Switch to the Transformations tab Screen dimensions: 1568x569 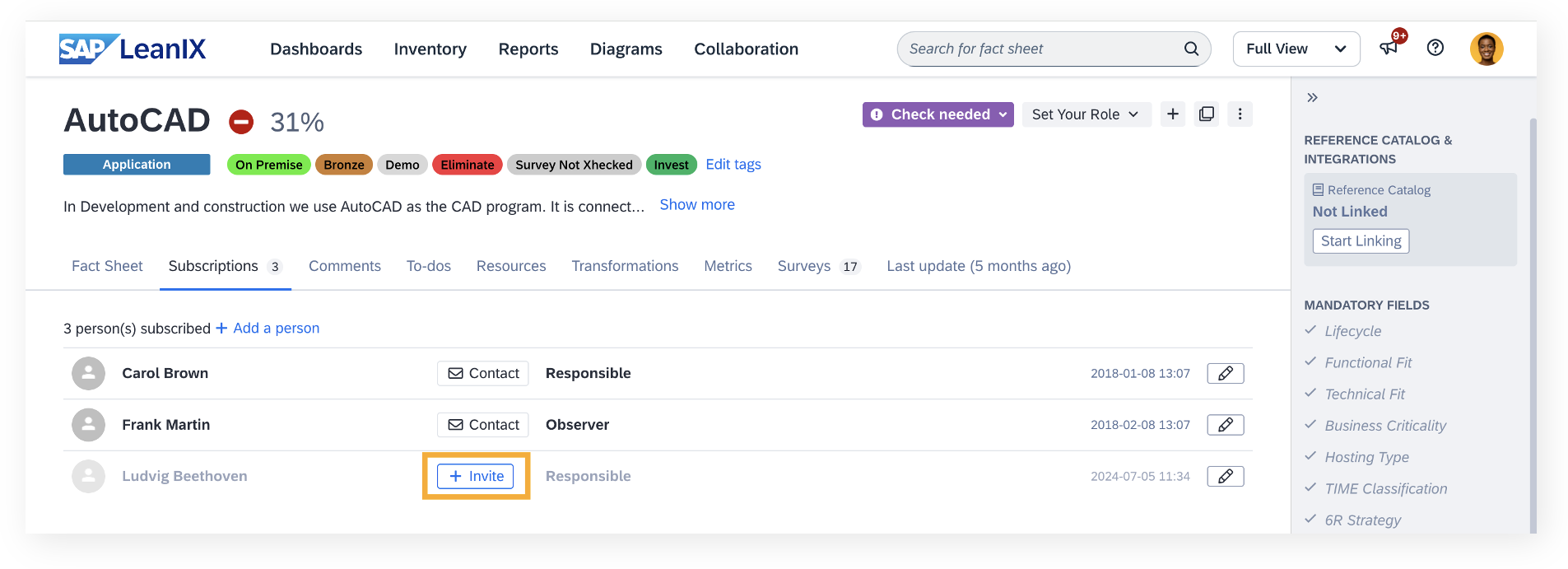click(626, 266)
